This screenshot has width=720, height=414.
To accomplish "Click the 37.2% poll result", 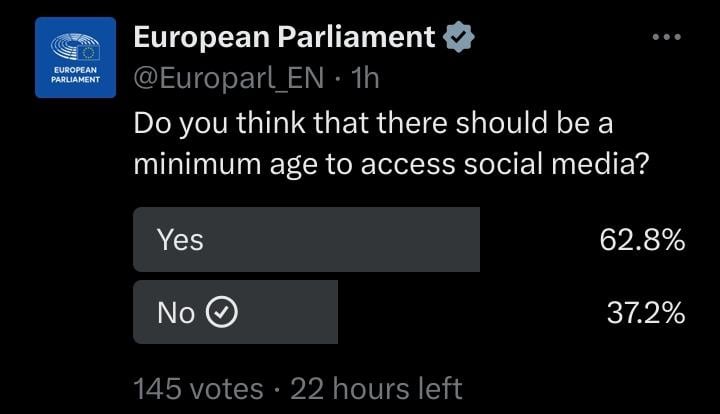I will pos(645,313).
